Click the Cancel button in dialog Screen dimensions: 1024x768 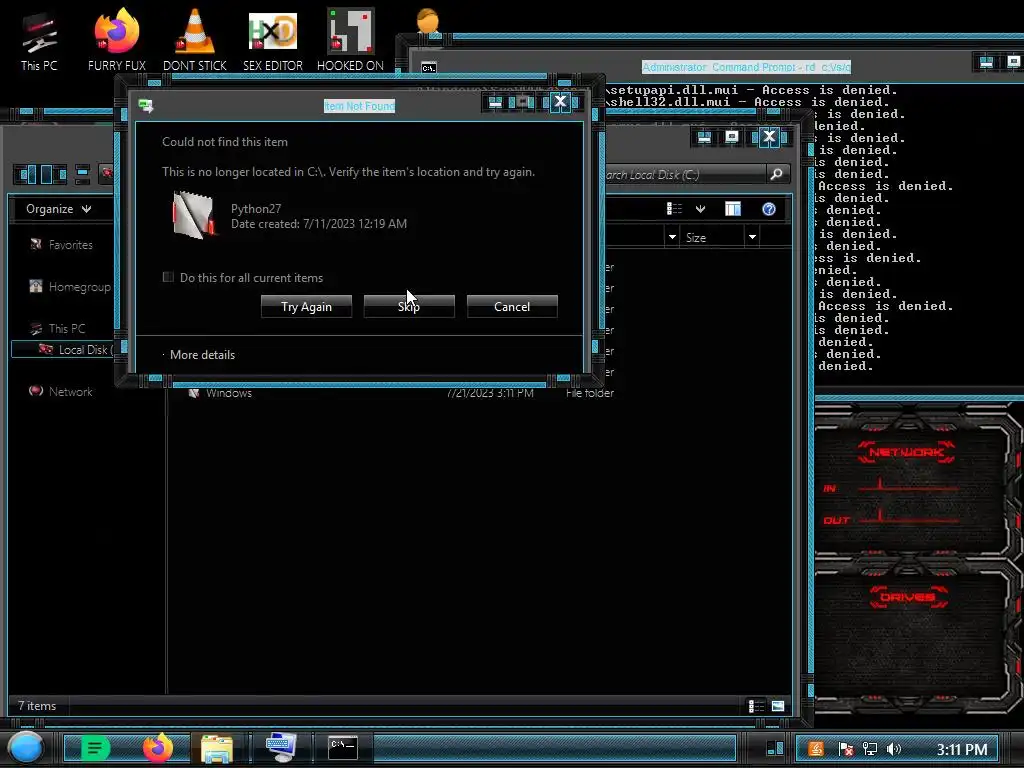[x=512, y=306]
